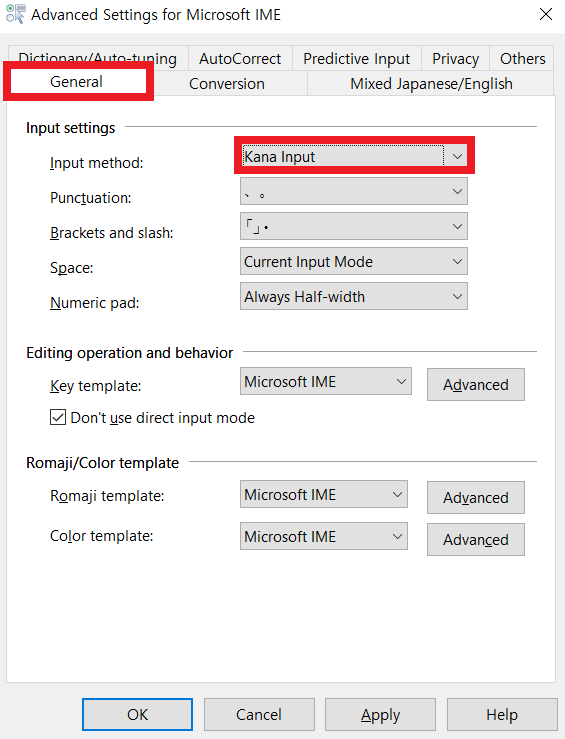Click the Input settings heading

point(71,128)
